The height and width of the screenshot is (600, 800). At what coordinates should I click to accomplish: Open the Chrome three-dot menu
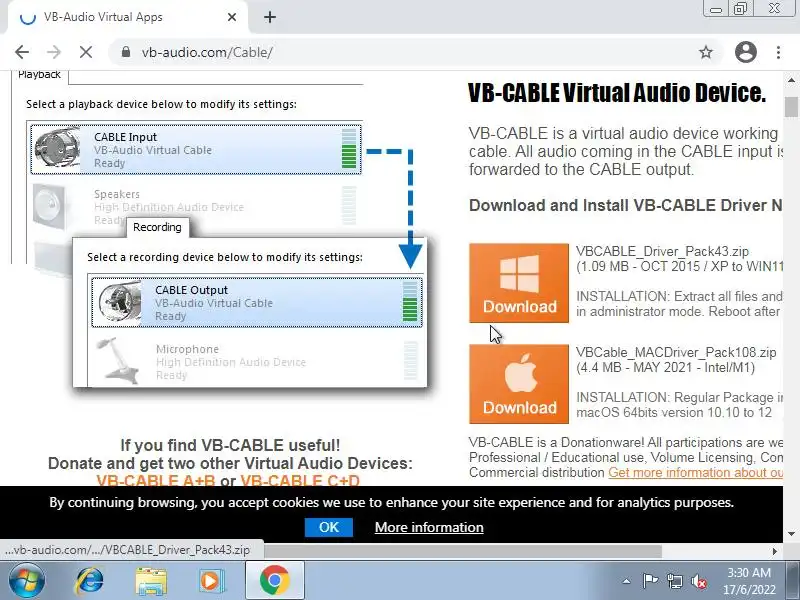(778, 52)
